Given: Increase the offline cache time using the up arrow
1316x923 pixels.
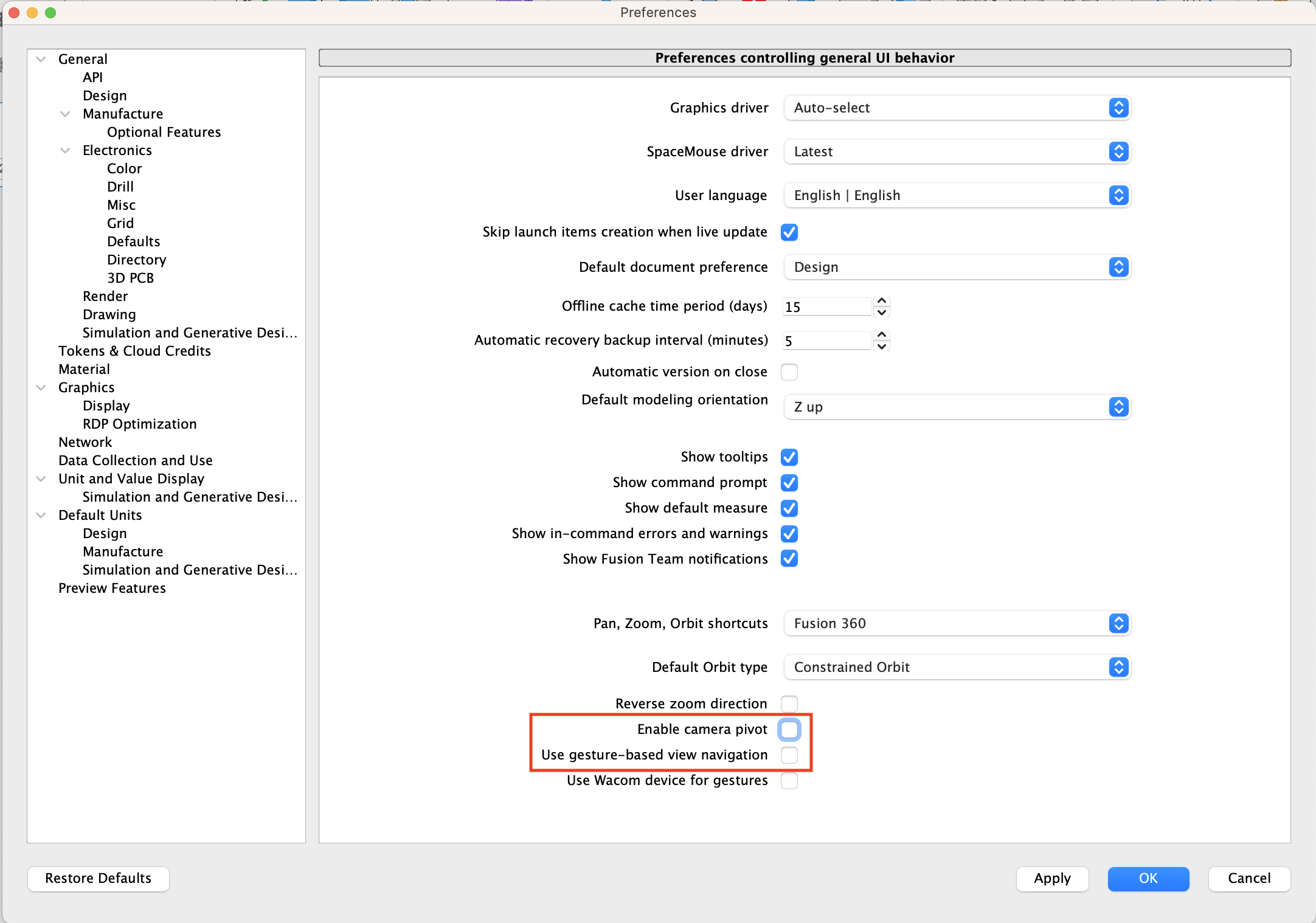Looking at the screenshot, I should [x=882, y=300].
